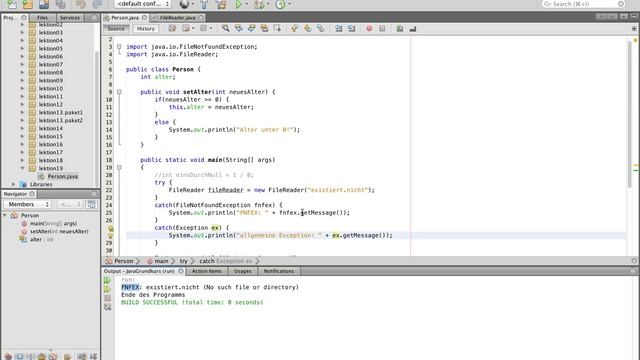Open the Notifications tab
The width and height of the screenshot is (640, 360).
(x=279, y=271)
